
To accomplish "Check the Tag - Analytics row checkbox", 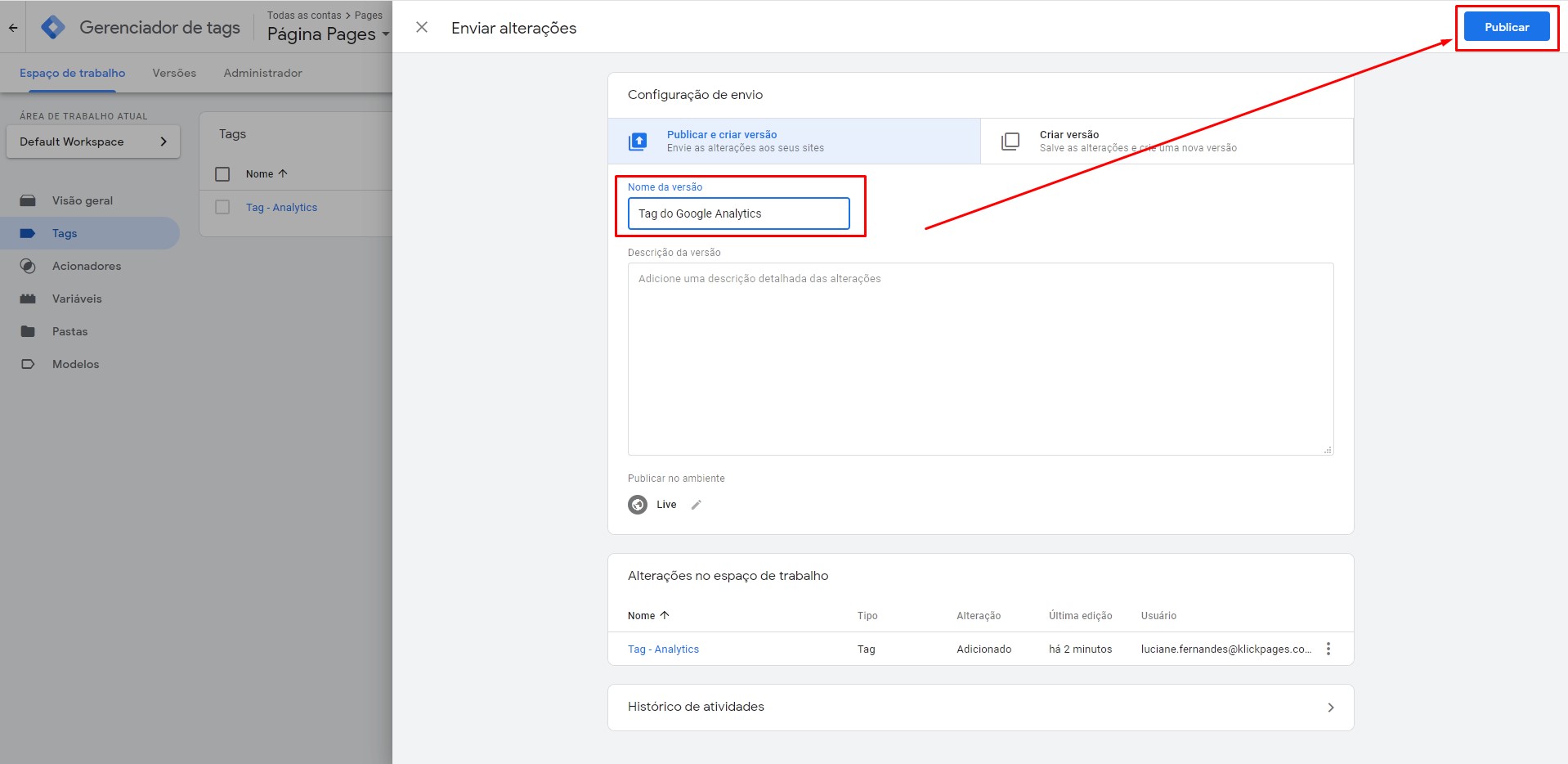I will [x=222, y=207].
